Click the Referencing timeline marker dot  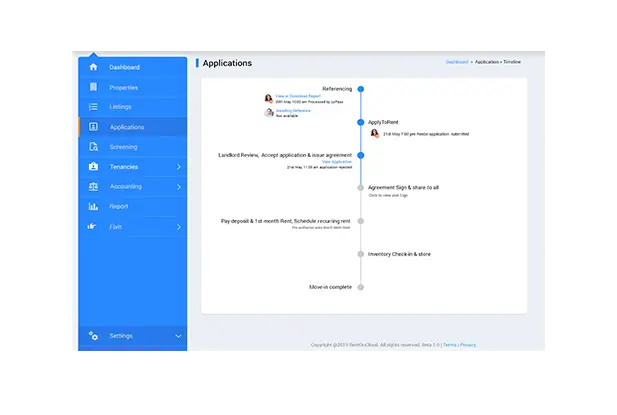pyautogui.click(x=360, y=89)
